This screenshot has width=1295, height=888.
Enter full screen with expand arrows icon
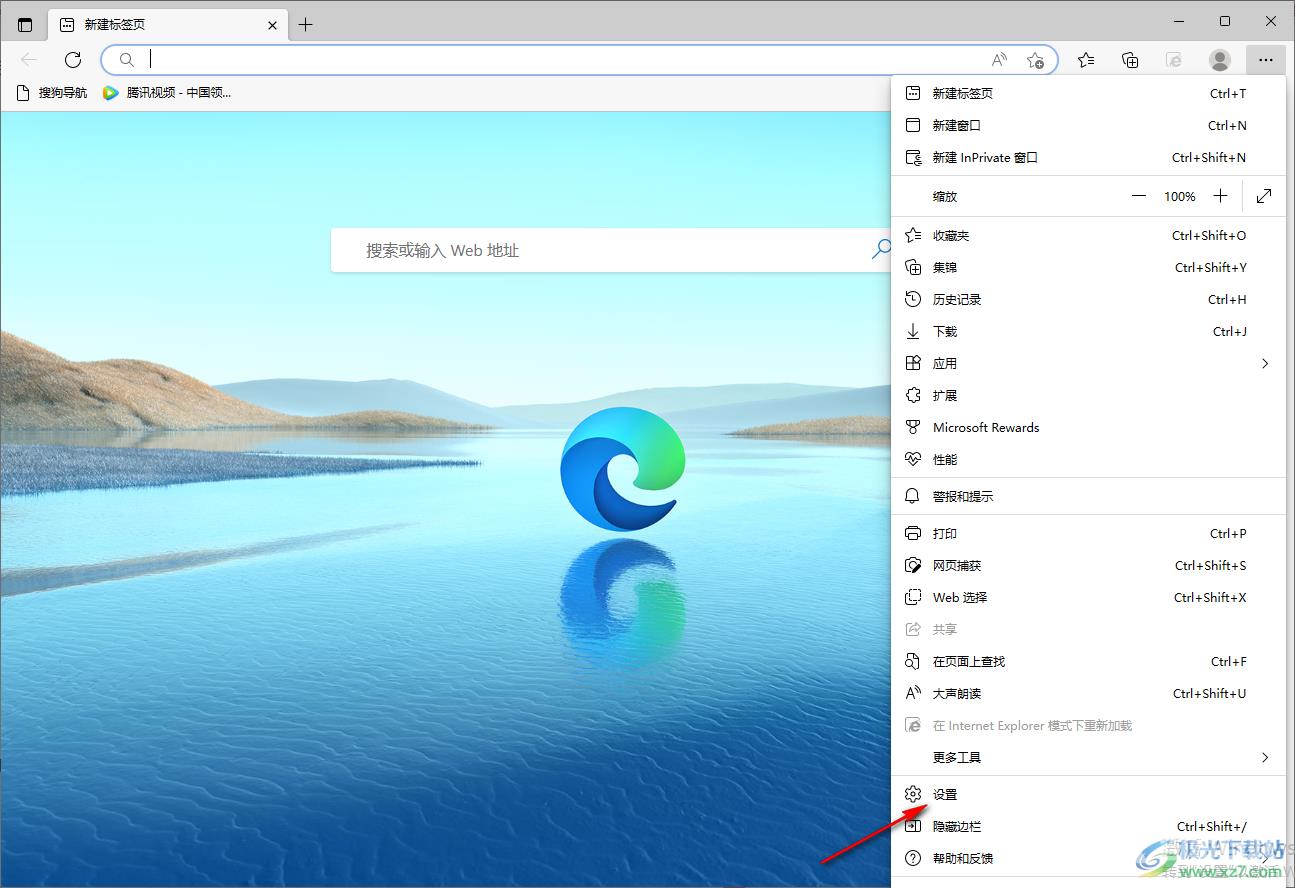click(x=1264, y=196)
